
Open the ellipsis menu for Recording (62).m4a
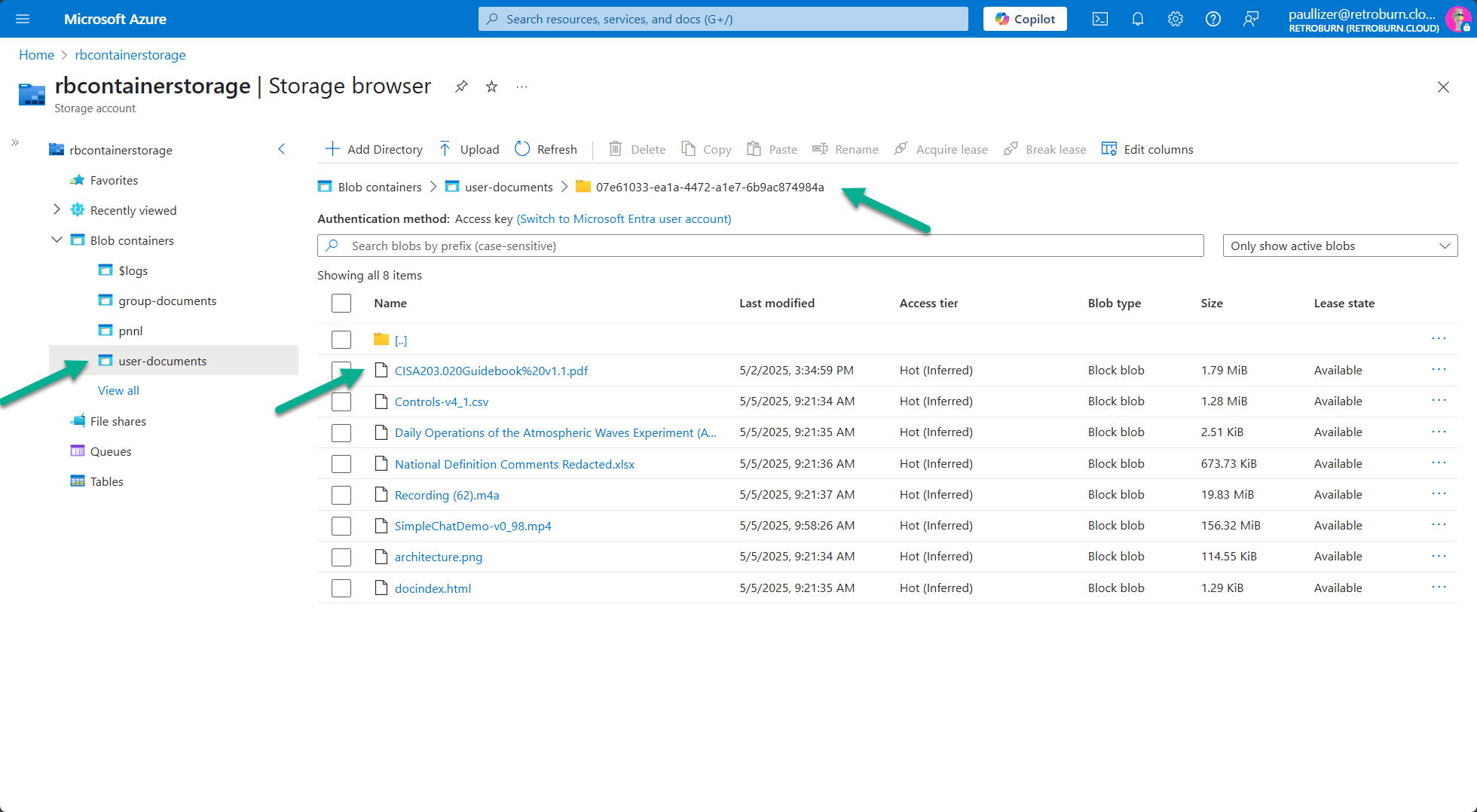[1439, 493]
